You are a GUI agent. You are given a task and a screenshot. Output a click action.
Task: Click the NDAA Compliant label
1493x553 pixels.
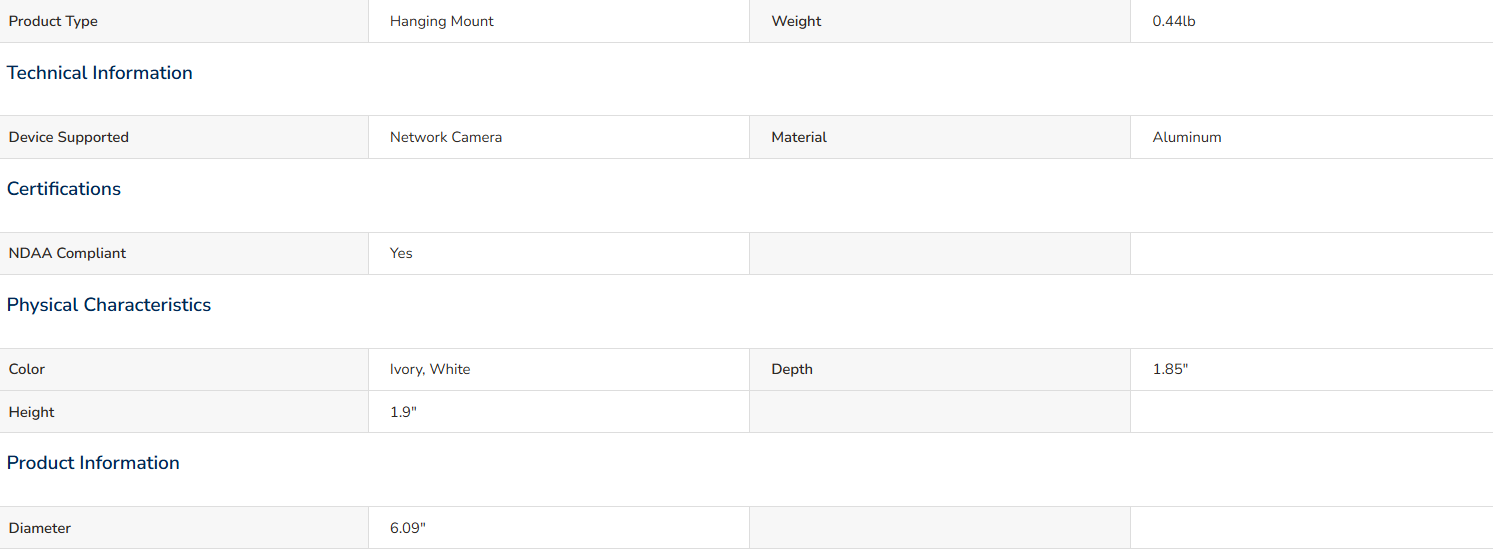click(68, 253)
